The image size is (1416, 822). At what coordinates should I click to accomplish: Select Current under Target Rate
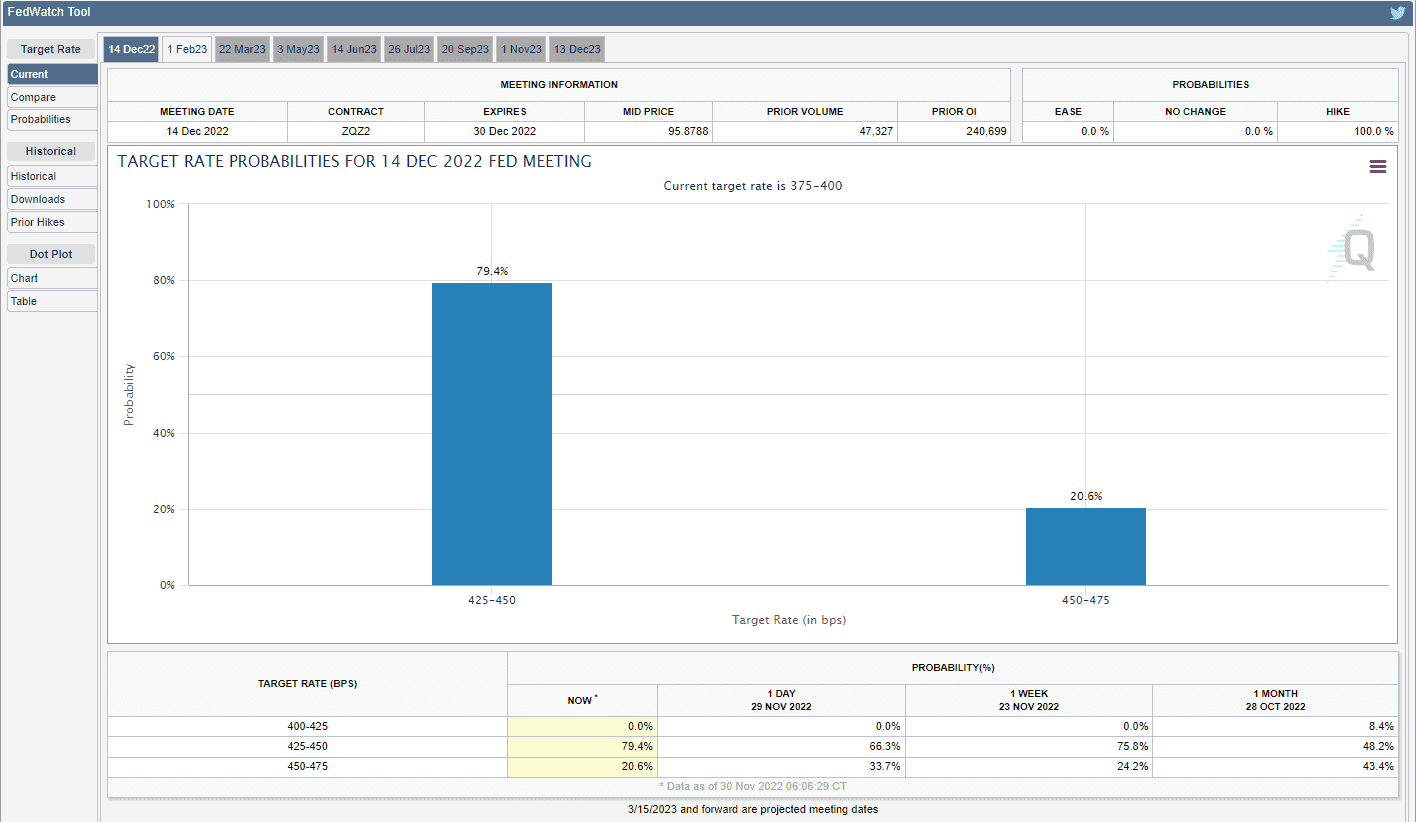[51, 73]
